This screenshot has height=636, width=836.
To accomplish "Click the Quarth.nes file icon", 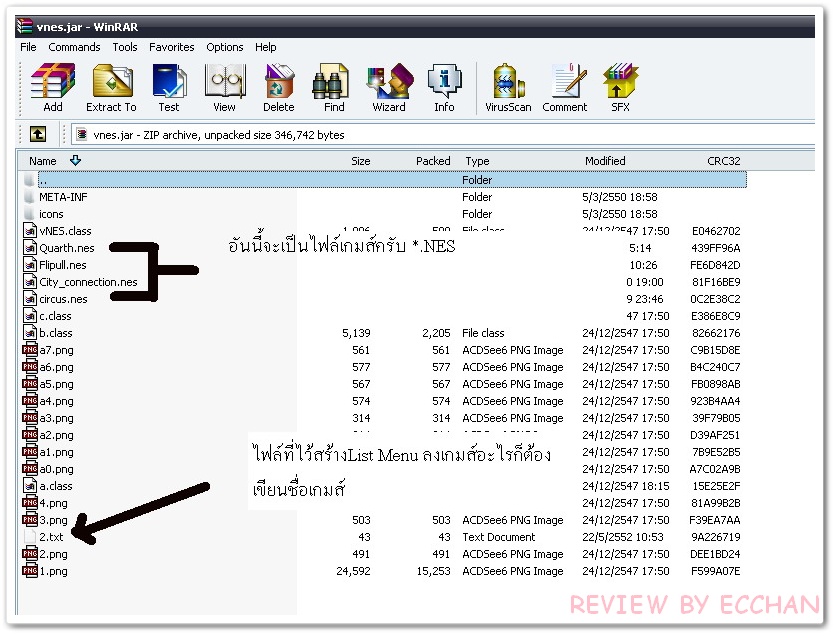I will coord(30,248).
